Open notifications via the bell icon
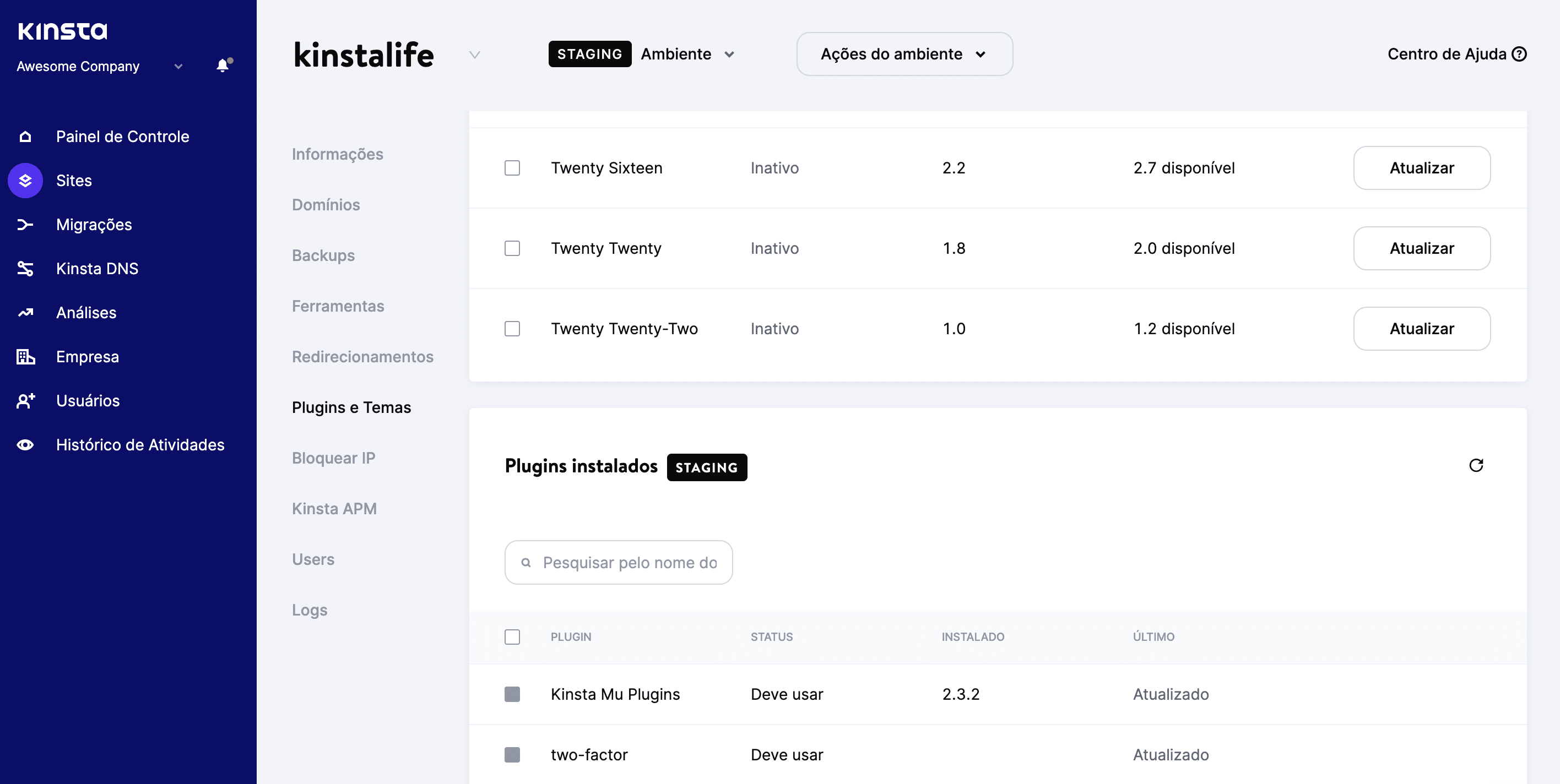 point(222,66)
